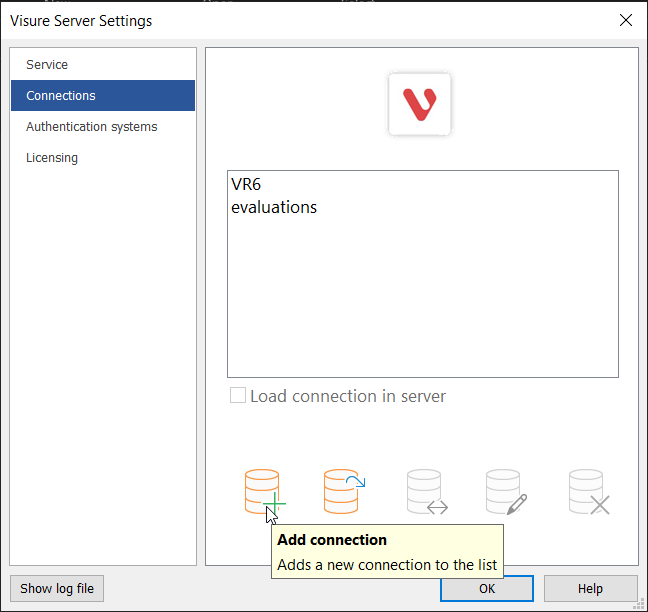Click the greyed database icon with double arrow
Image resolution: width=648 pixels, height=612 pixels.
[427, 491]
